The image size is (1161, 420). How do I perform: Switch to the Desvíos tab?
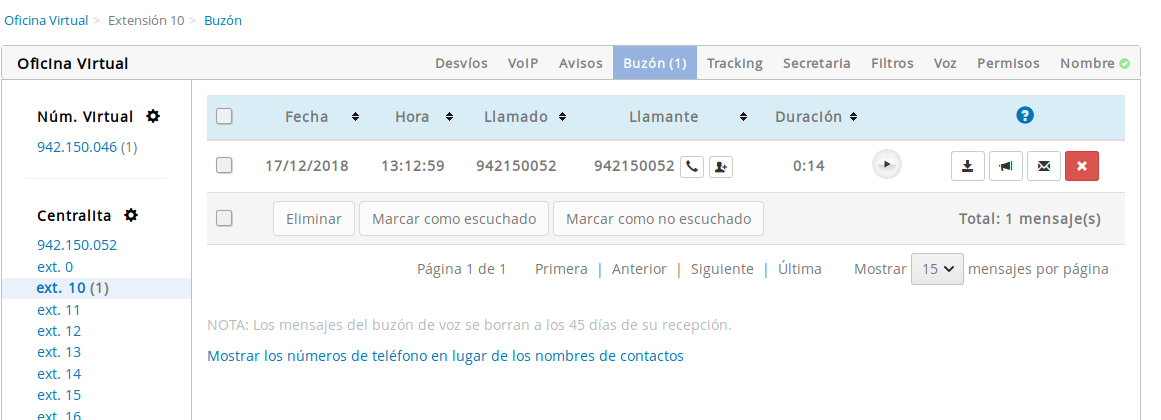coord(461,63)
